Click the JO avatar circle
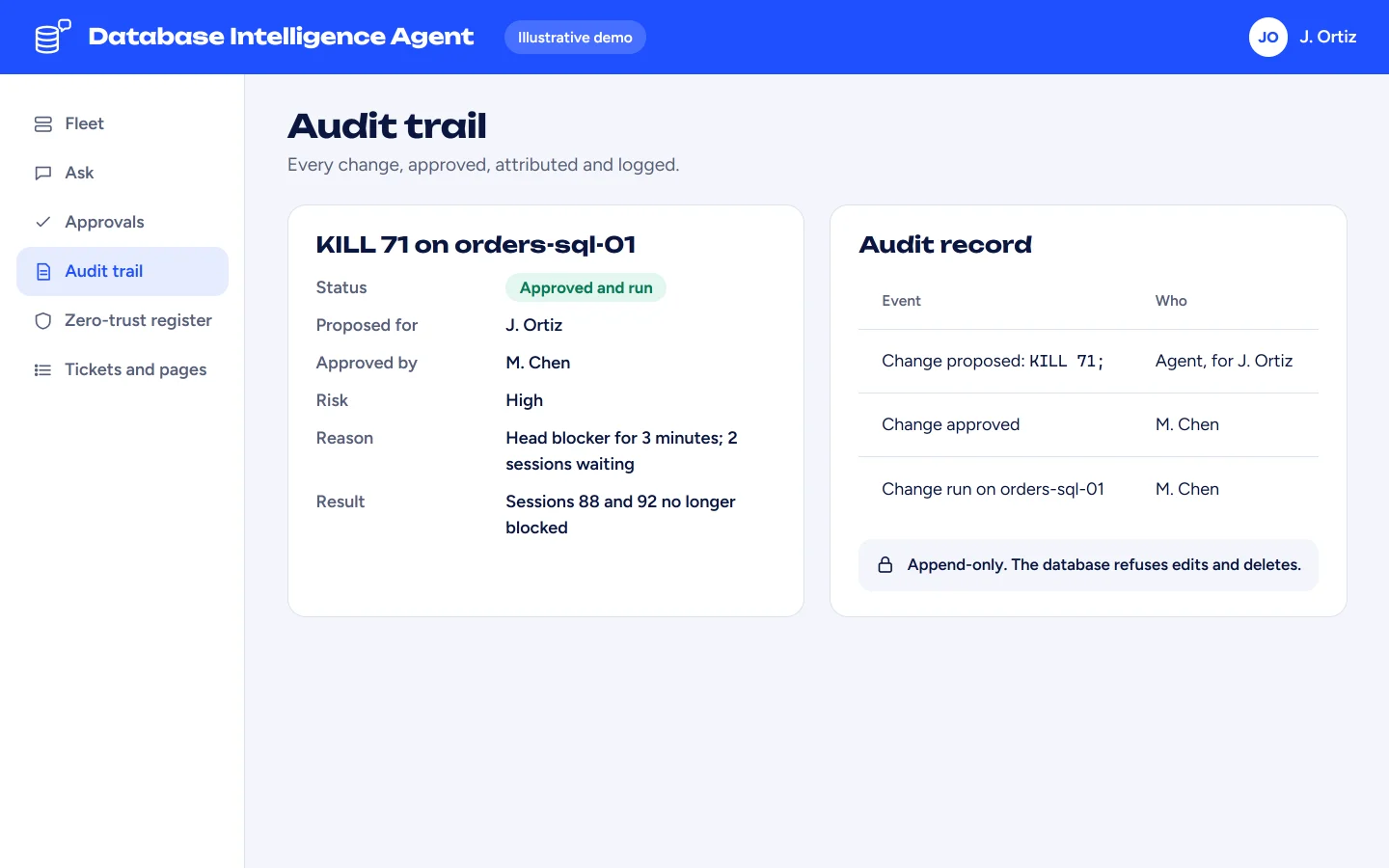 [1268, 38]
